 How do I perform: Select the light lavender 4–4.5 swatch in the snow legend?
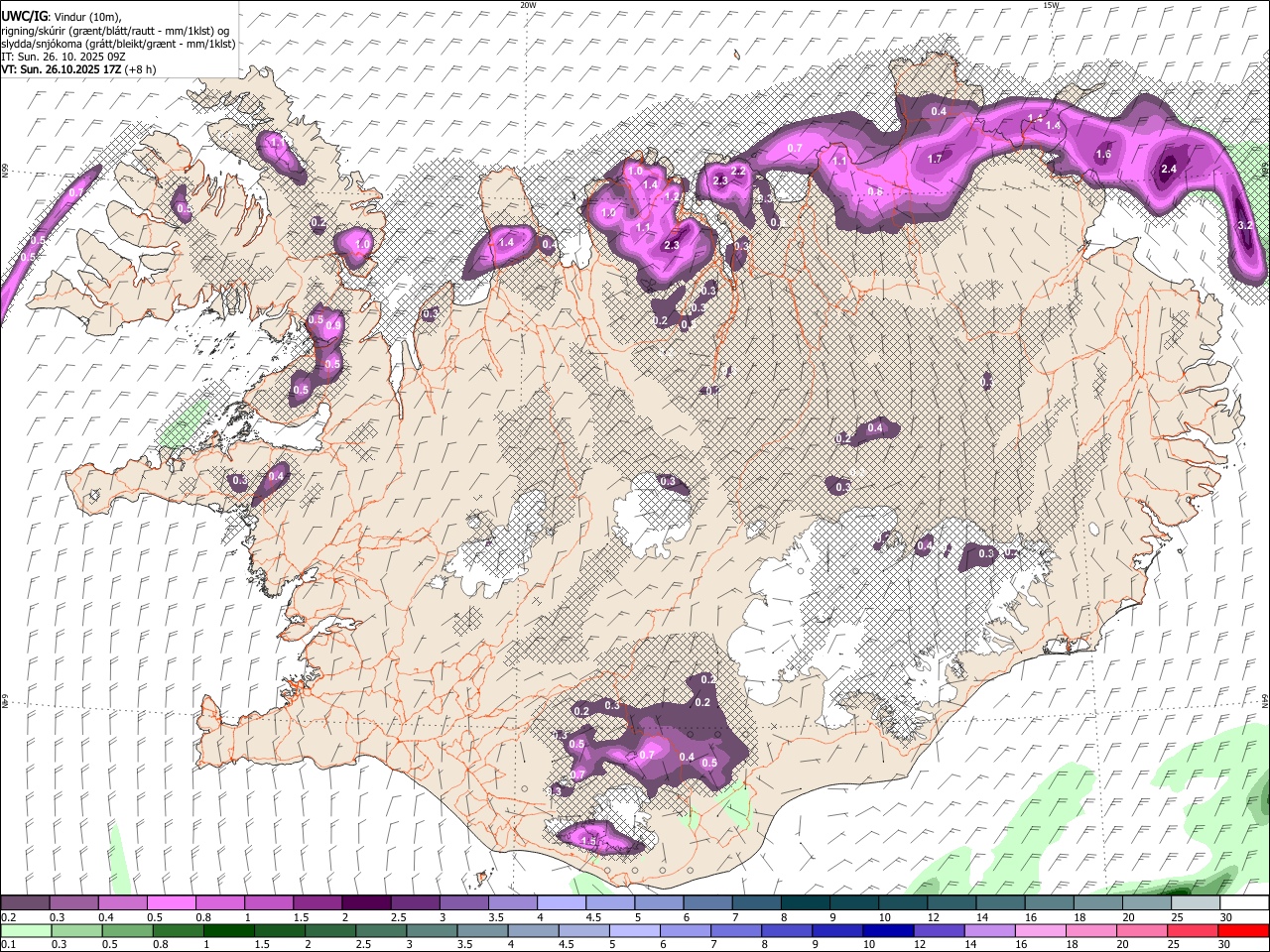point(562,903)
